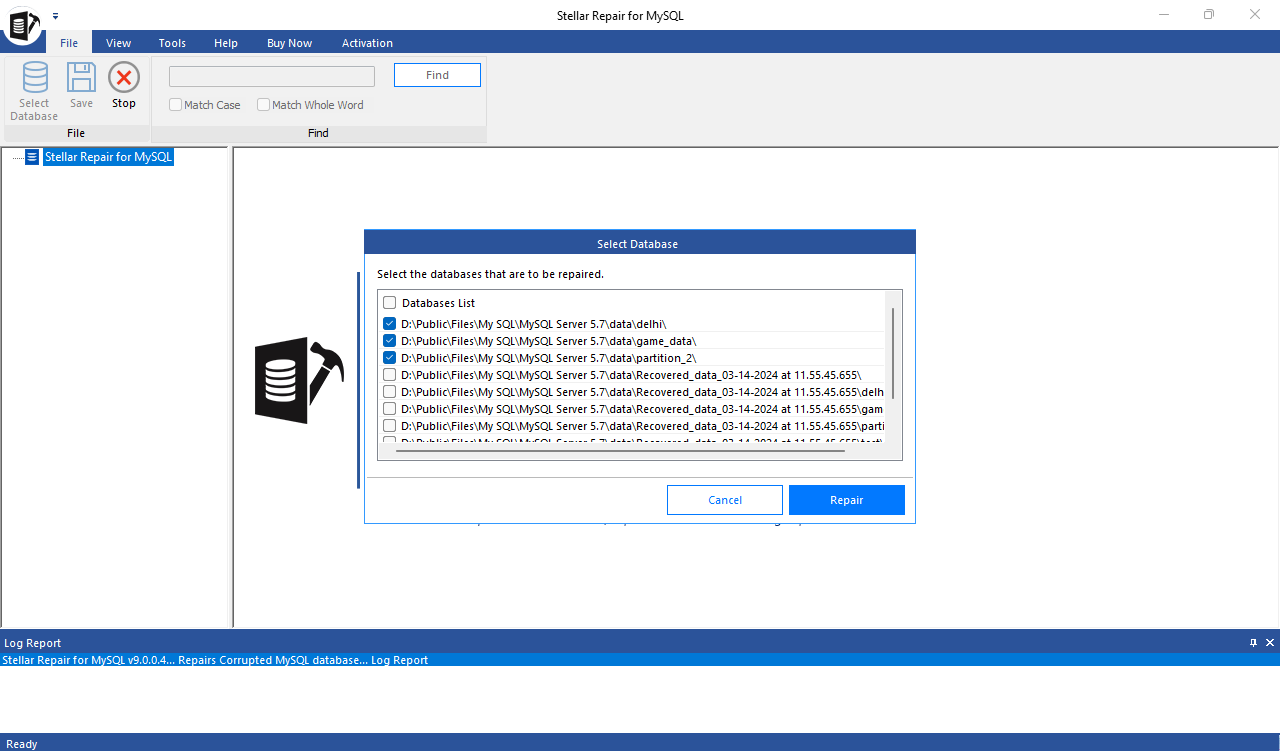Viewport: 1280px width, 751px height.
Task: Uncheck the partition_2 database checkbox
Action: point(390,358)
